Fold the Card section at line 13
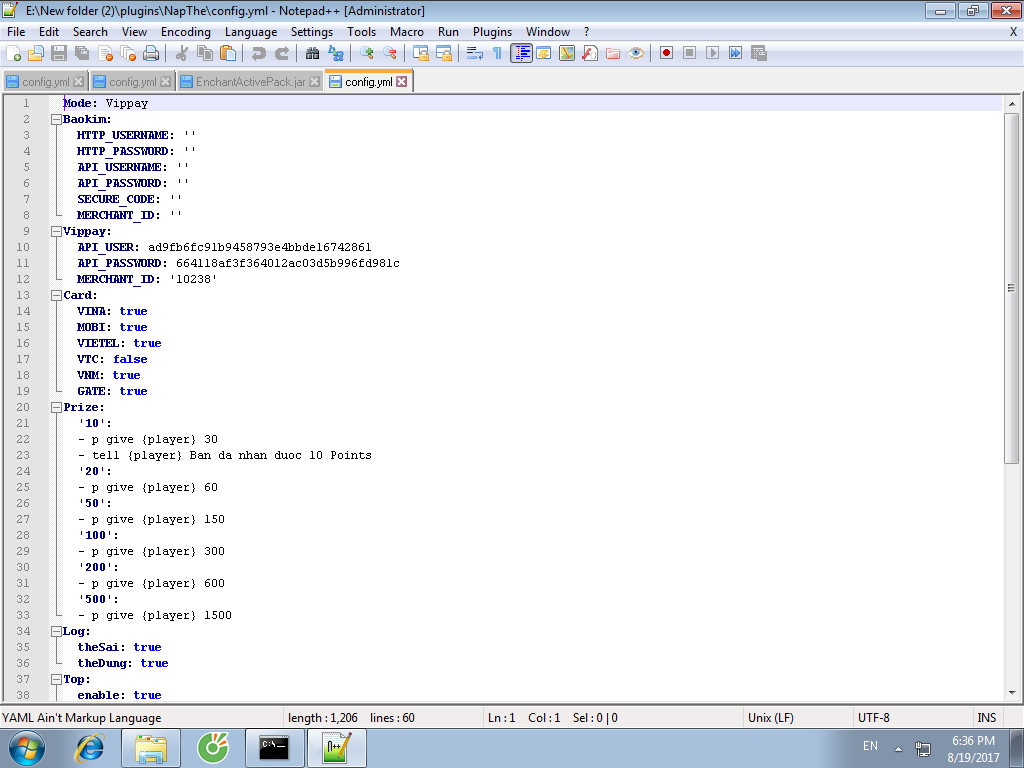The width and height of the screenshot is (1024, 768). pyautogui.click(x=56, y=295)
